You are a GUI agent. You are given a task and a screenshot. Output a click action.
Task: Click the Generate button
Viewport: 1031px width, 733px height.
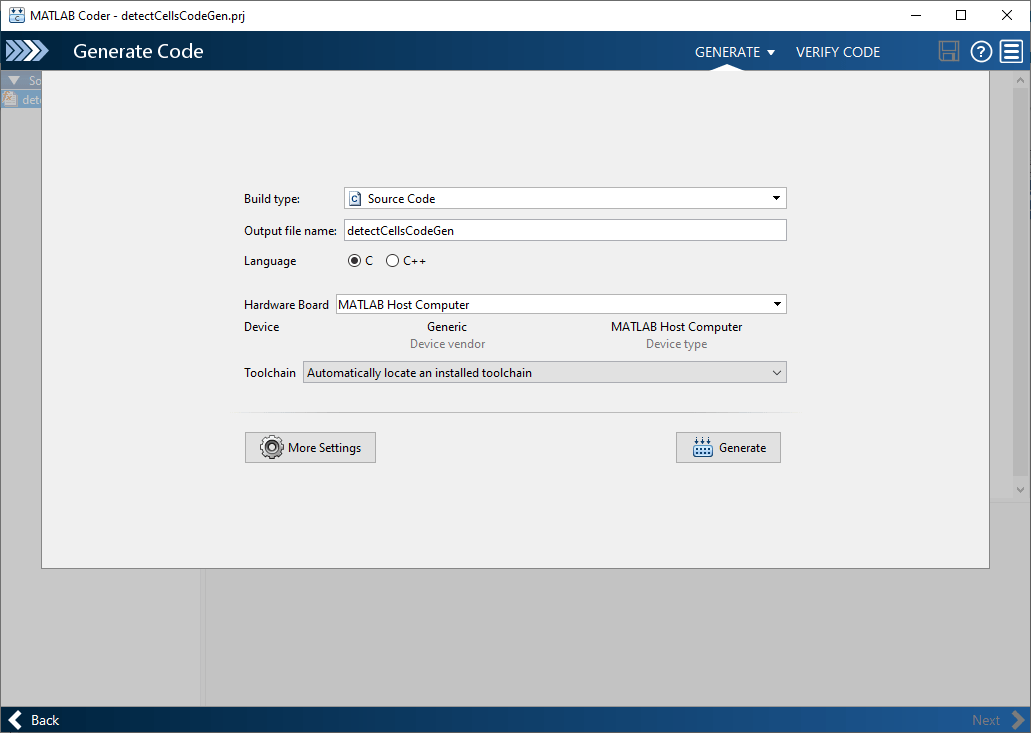pos(728,448)
